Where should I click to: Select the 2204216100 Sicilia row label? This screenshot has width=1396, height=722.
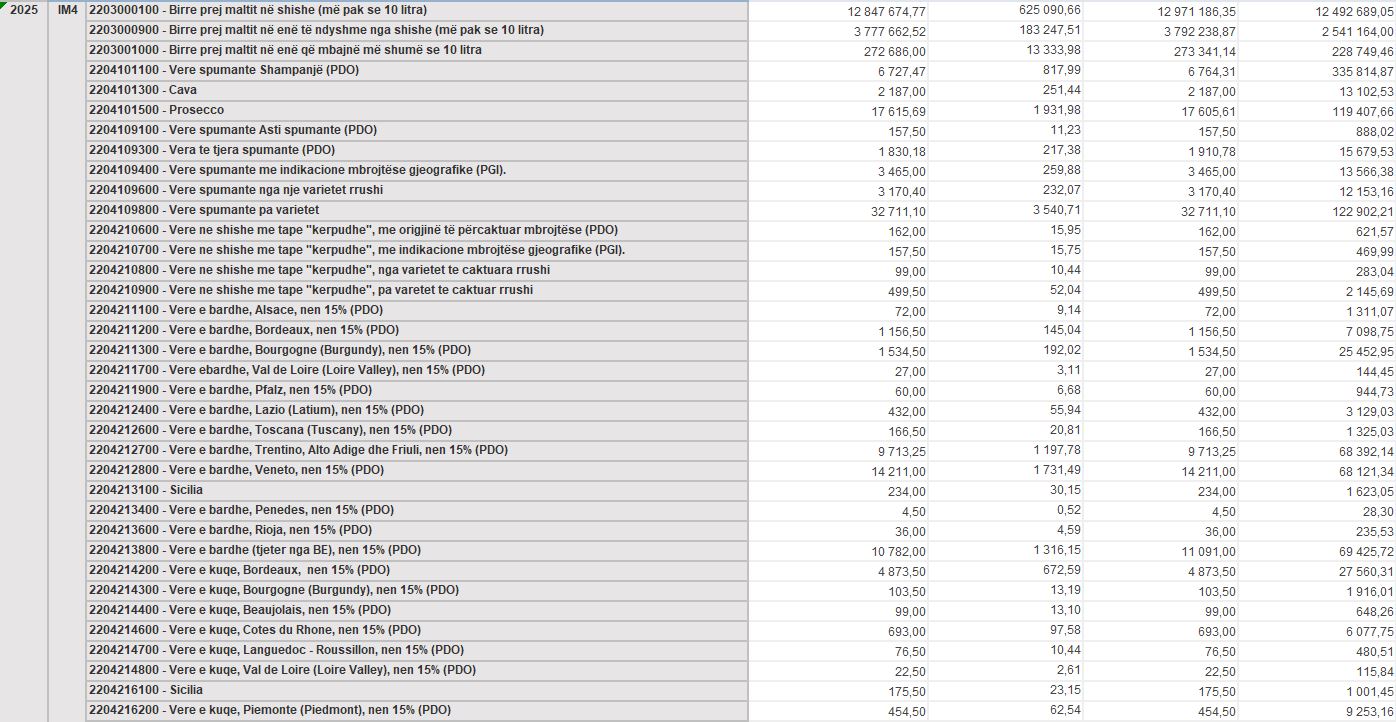coord(146,690)
